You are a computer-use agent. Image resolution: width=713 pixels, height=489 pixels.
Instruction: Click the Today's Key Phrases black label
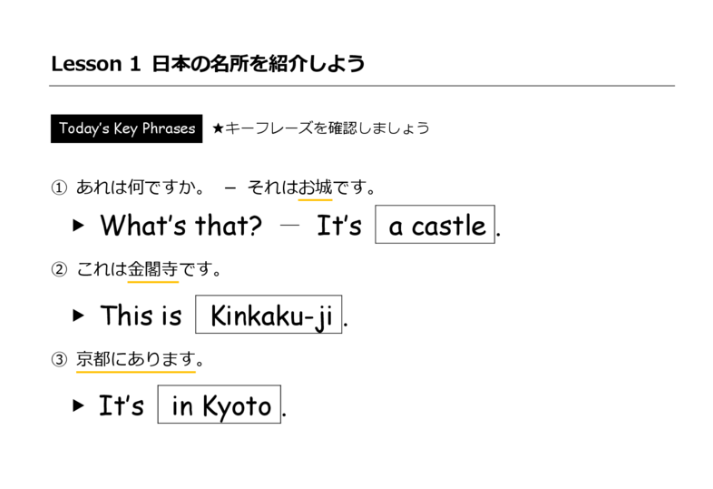tap(126, 128)
